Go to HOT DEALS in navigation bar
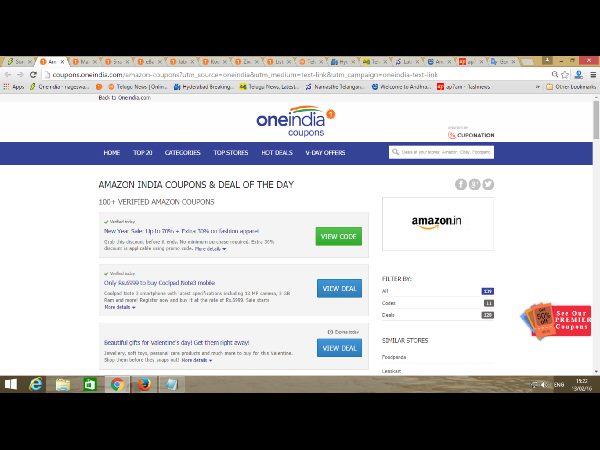600x450 pixels. click(x=276, y=153)
